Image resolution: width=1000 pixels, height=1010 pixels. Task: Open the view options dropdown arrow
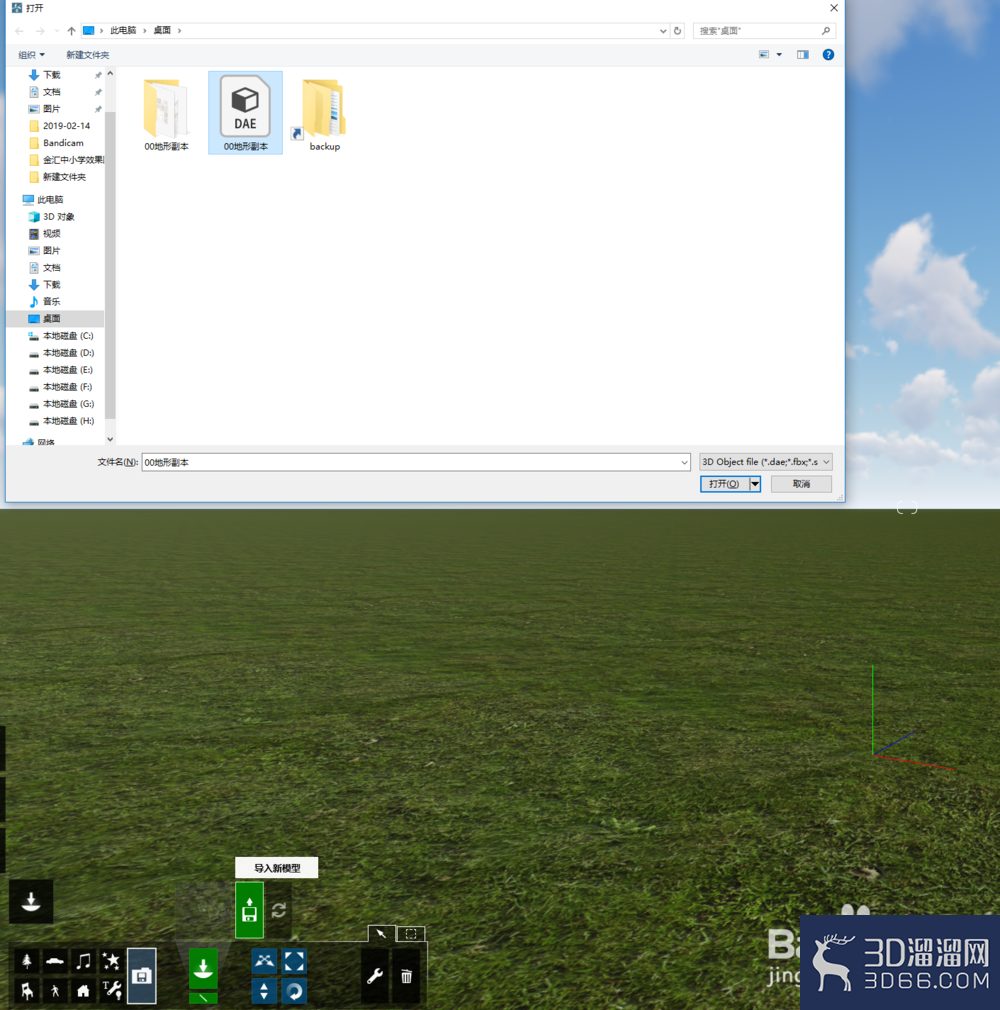pyautogui.click(x=779, y=55)
